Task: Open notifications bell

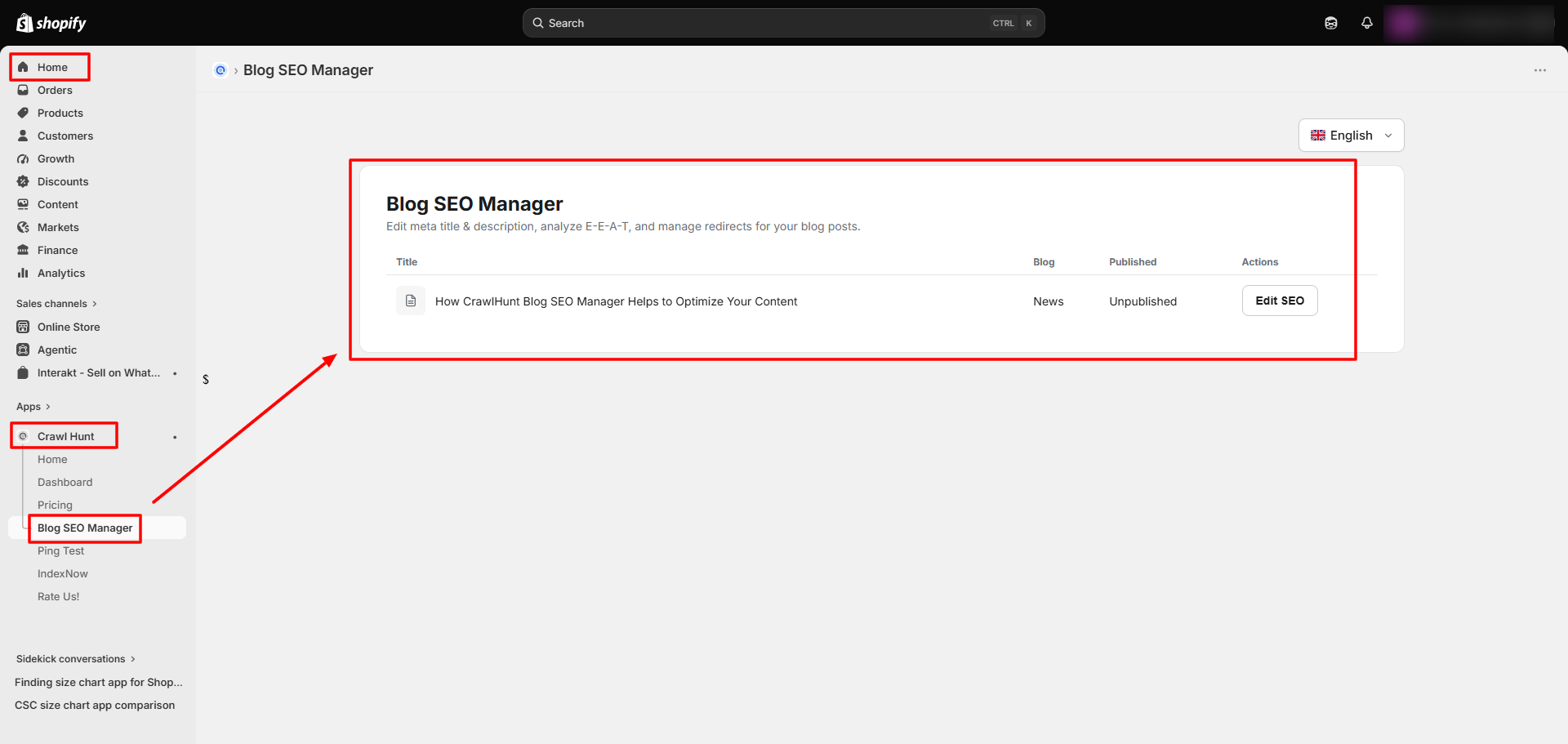Action: [1367, 23]
